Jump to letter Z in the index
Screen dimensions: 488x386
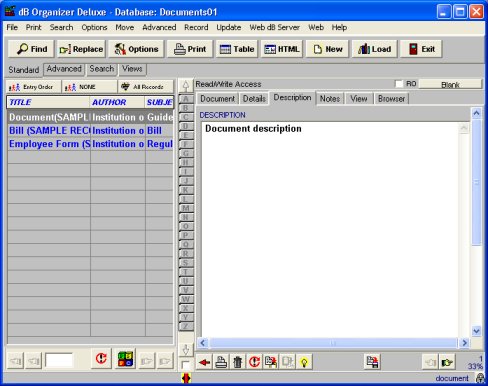click(186, 327)
